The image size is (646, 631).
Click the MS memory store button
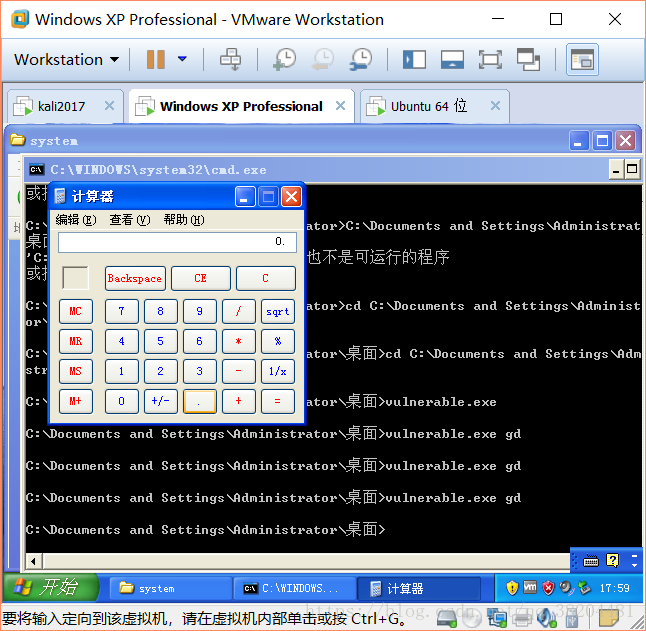pos(76,372)
